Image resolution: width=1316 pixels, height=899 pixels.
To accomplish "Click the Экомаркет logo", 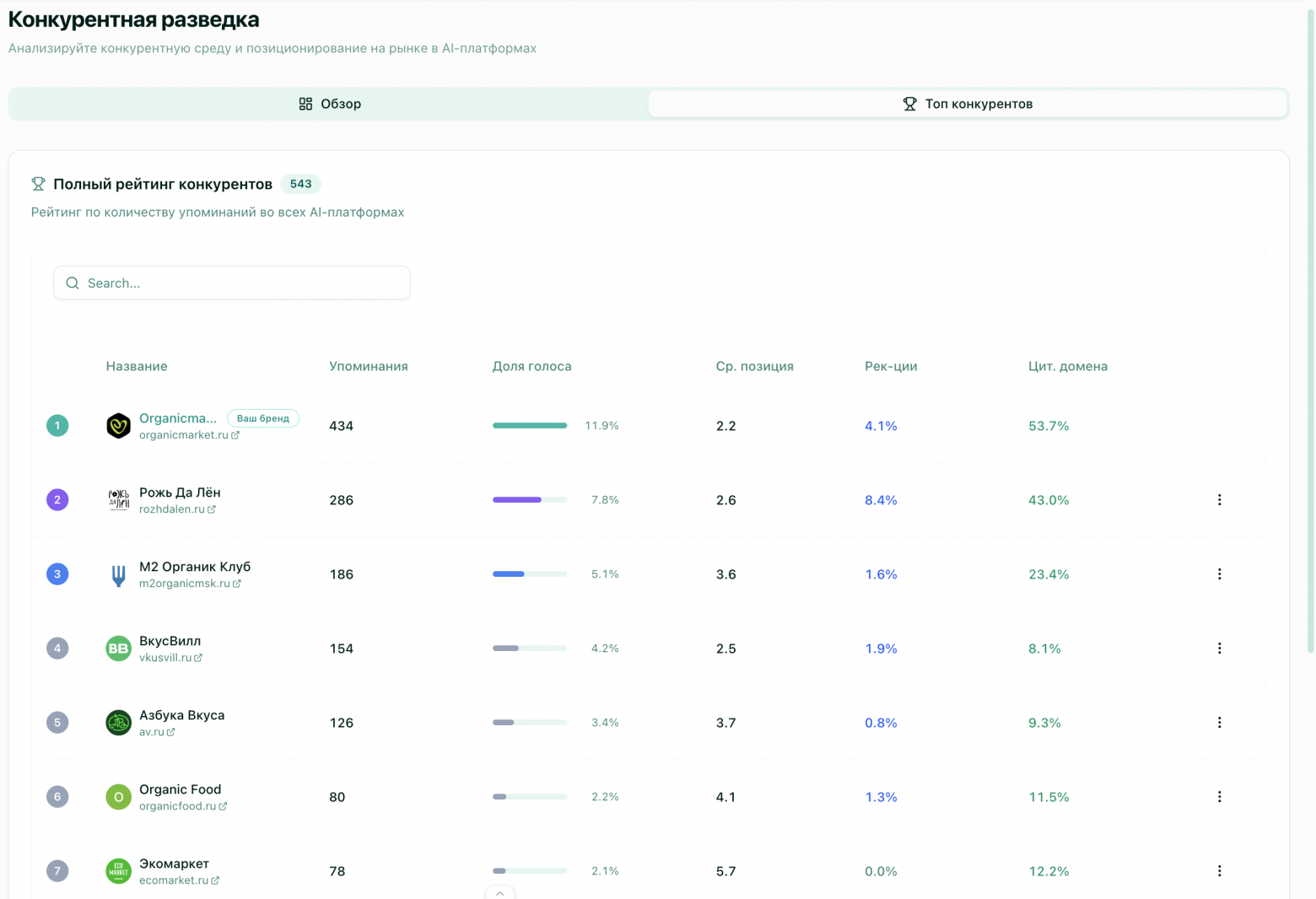I will (x=118, y=870).
